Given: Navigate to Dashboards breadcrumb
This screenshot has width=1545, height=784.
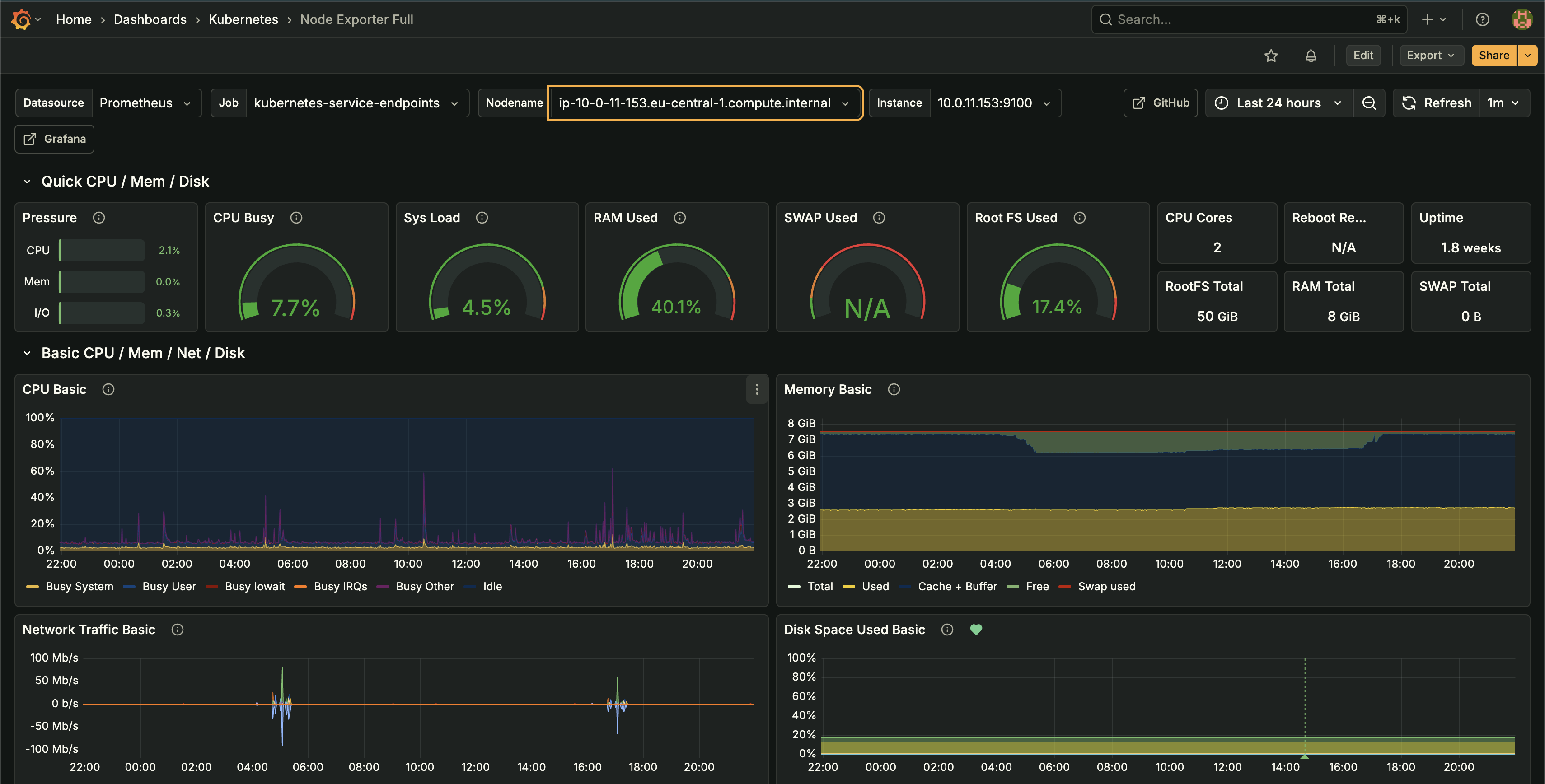Looking at the screenshot, I should pyautogui.click(x=150, y=19).
